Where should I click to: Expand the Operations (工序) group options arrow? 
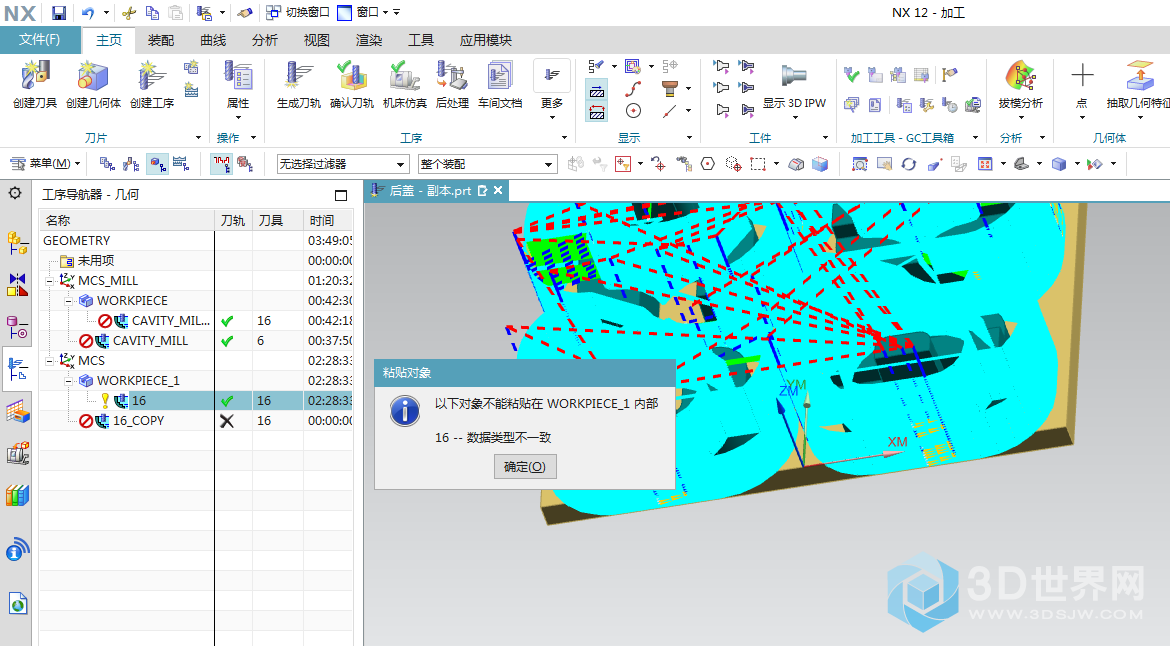564,138
